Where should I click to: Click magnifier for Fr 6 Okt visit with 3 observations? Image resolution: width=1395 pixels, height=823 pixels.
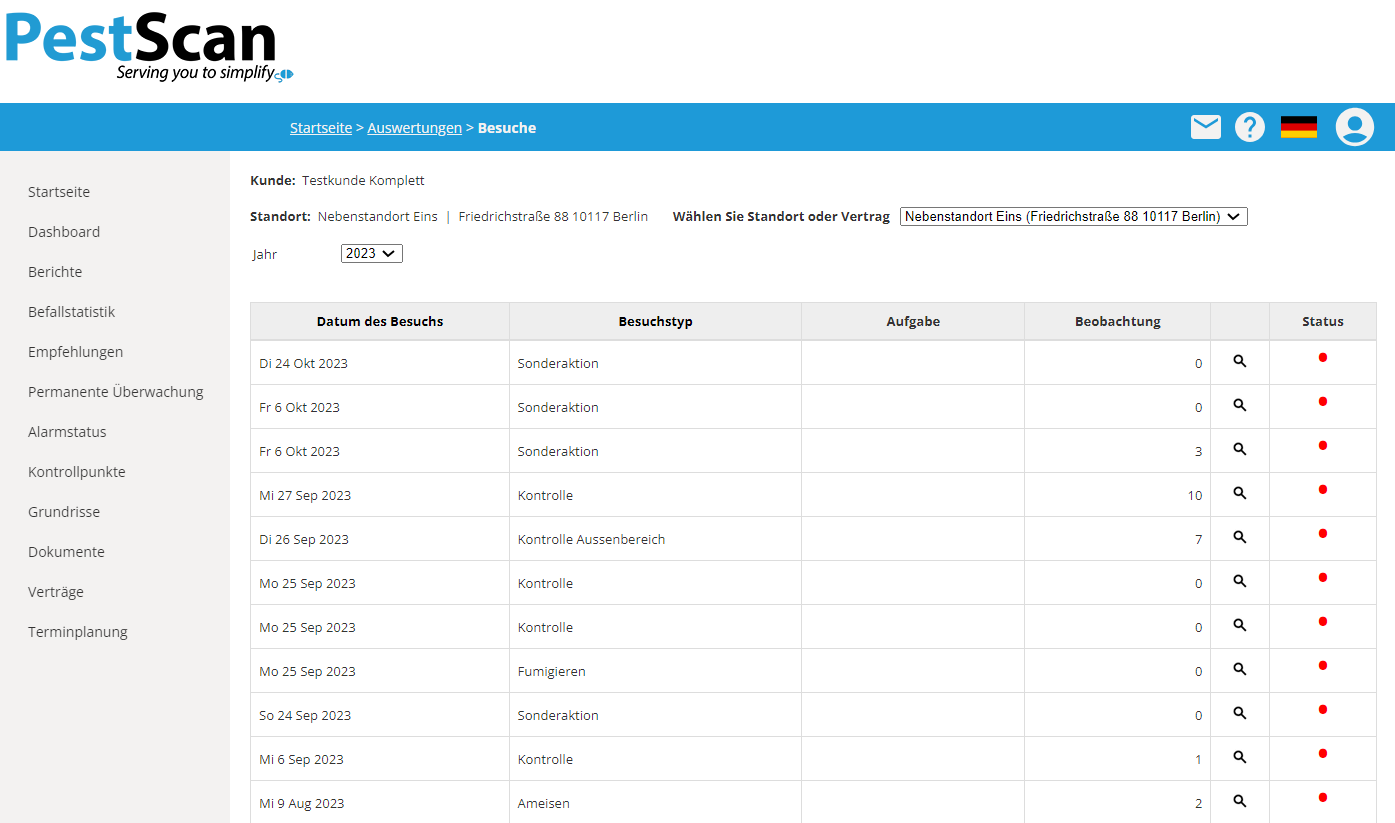(1240, 449)
